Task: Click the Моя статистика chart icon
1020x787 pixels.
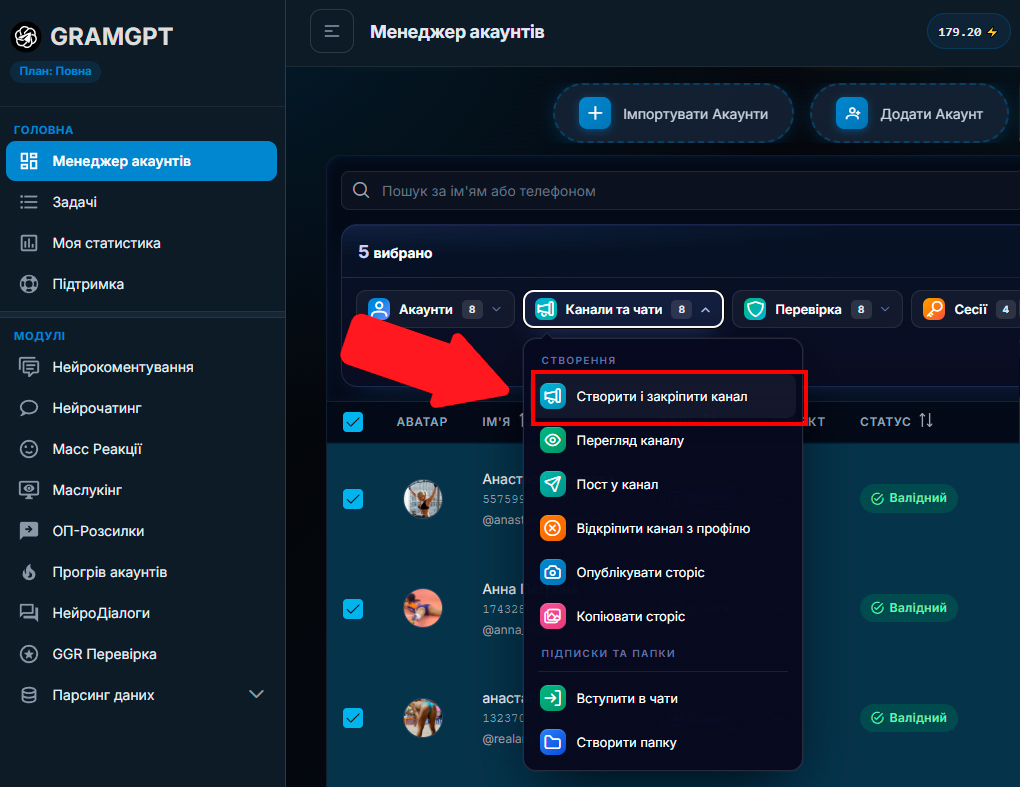Action: coord(29,243)
